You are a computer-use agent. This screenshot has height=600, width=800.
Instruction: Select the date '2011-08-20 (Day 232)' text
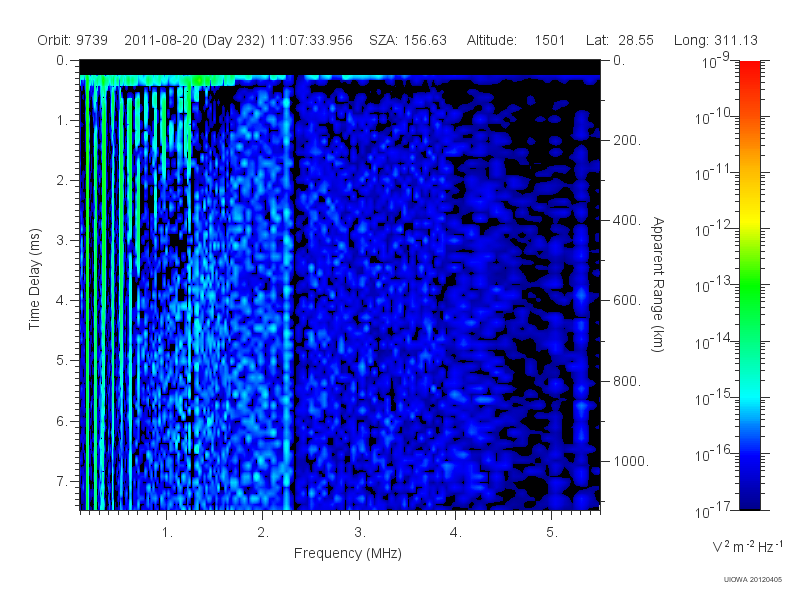click(x=194, y=40)
